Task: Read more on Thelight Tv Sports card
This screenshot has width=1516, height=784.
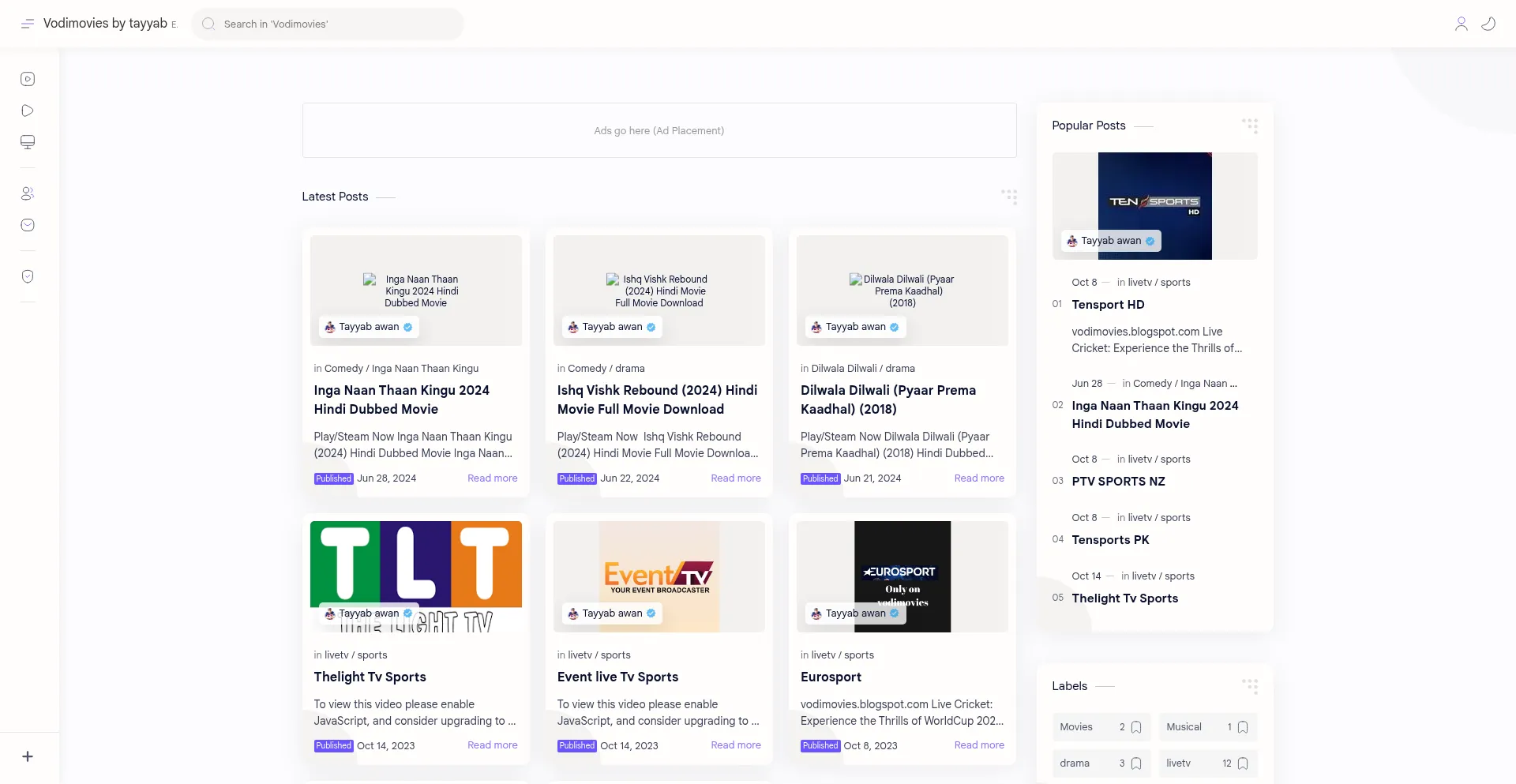Action: [493, 745]
